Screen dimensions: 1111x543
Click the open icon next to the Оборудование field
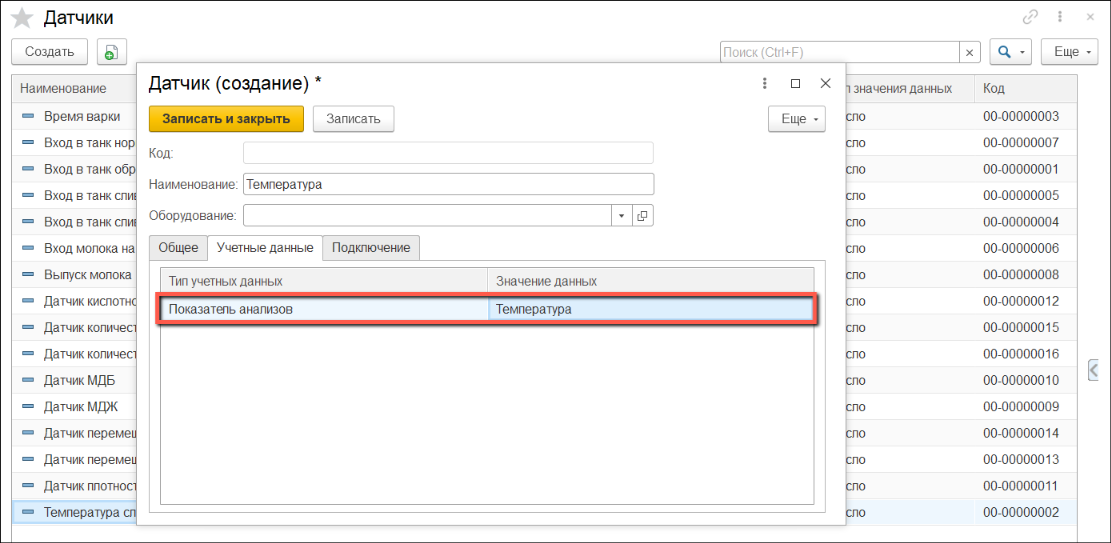(643, 215)
